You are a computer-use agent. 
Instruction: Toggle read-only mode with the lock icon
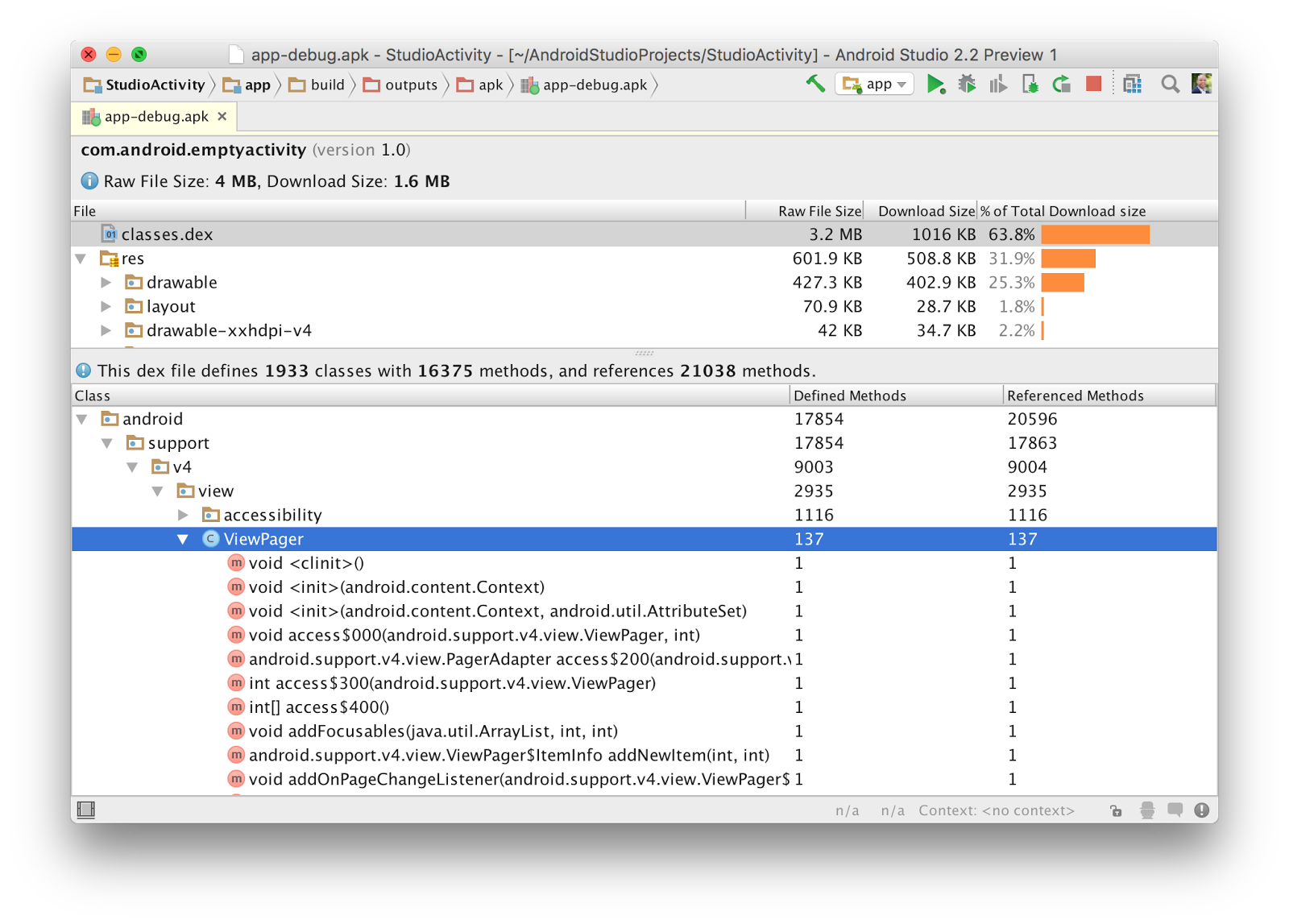click(1116, 810)
